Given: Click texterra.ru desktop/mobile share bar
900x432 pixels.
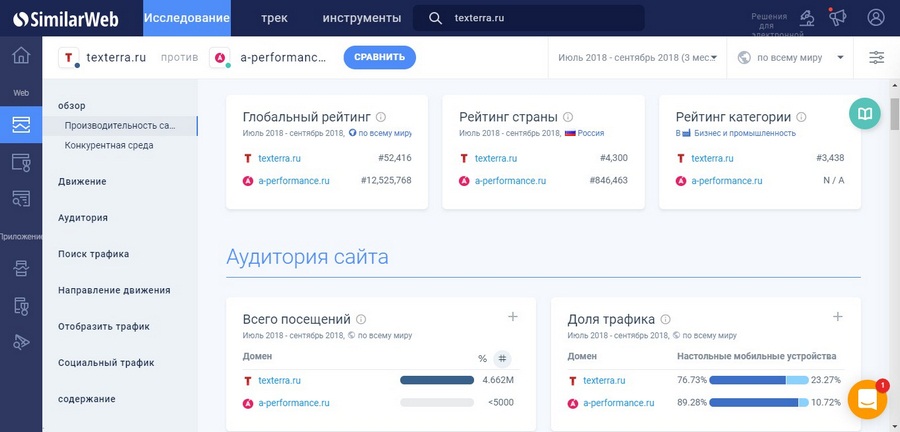Looking at the screenshot, I should pyautogui.click(x=759, y=380).
